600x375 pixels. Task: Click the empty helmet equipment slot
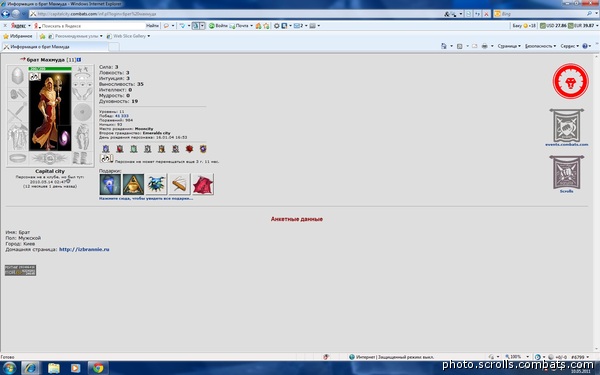[x=17, y=76]
